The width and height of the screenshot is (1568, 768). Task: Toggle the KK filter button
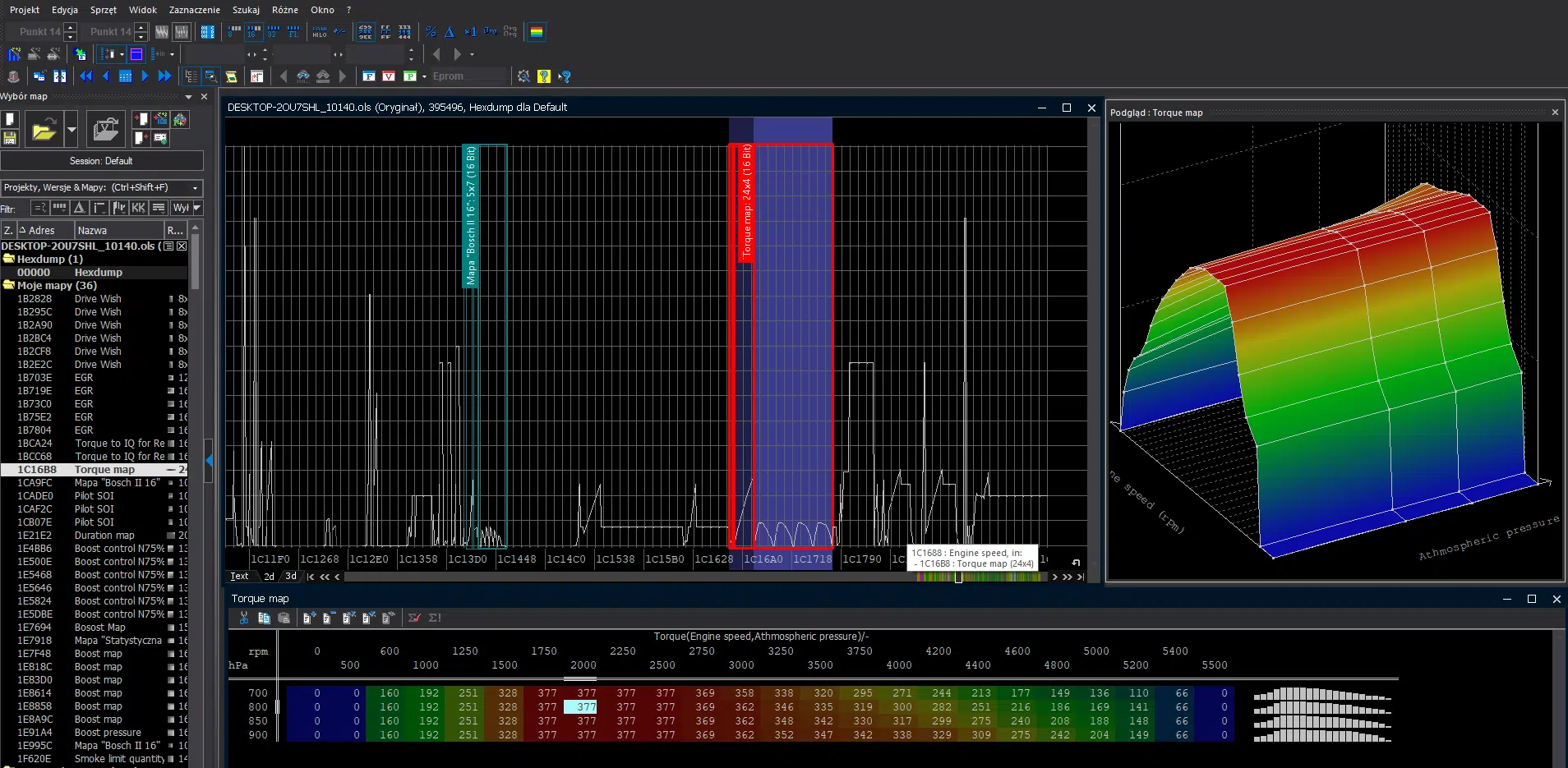coord(138,208)
